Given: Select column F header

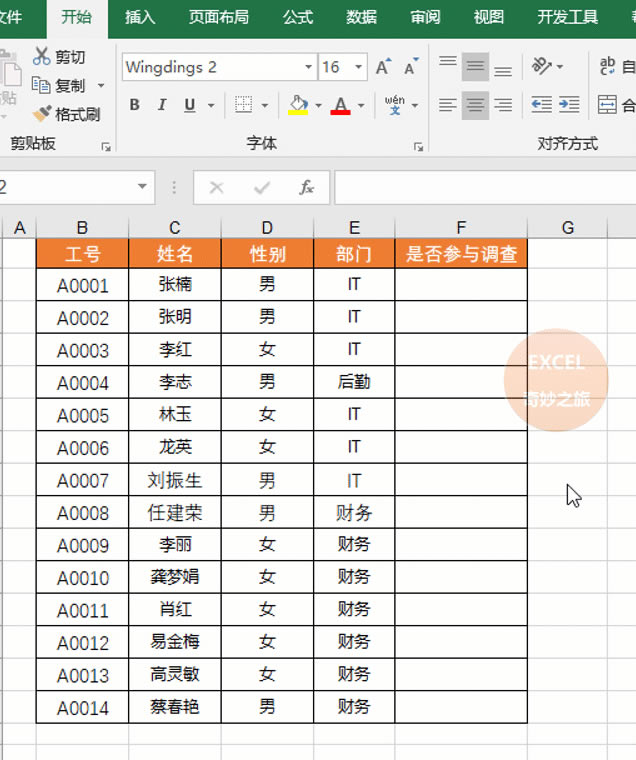Looking at the screenshot, I should pyautogui.click(x=461, y=227).
